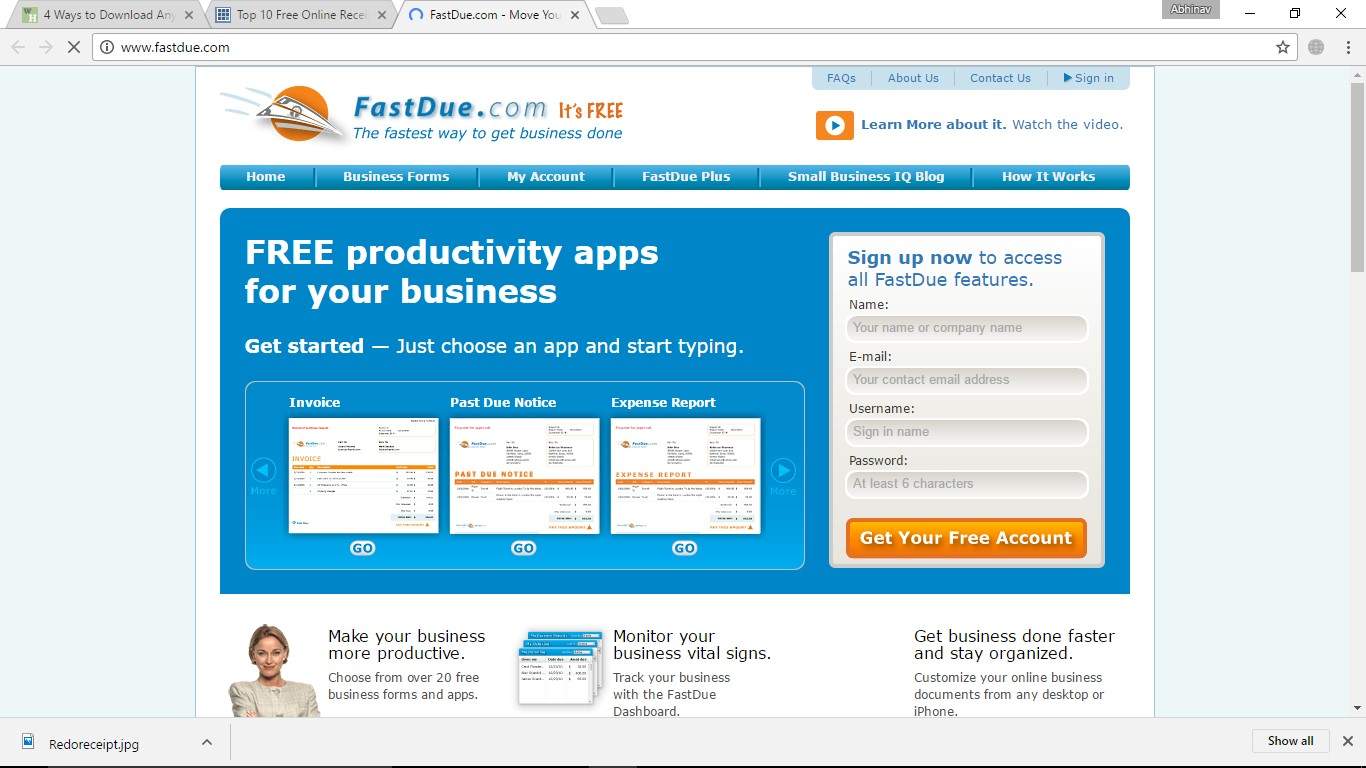
Task: Stop loading the page
Action: pos(73,47)
